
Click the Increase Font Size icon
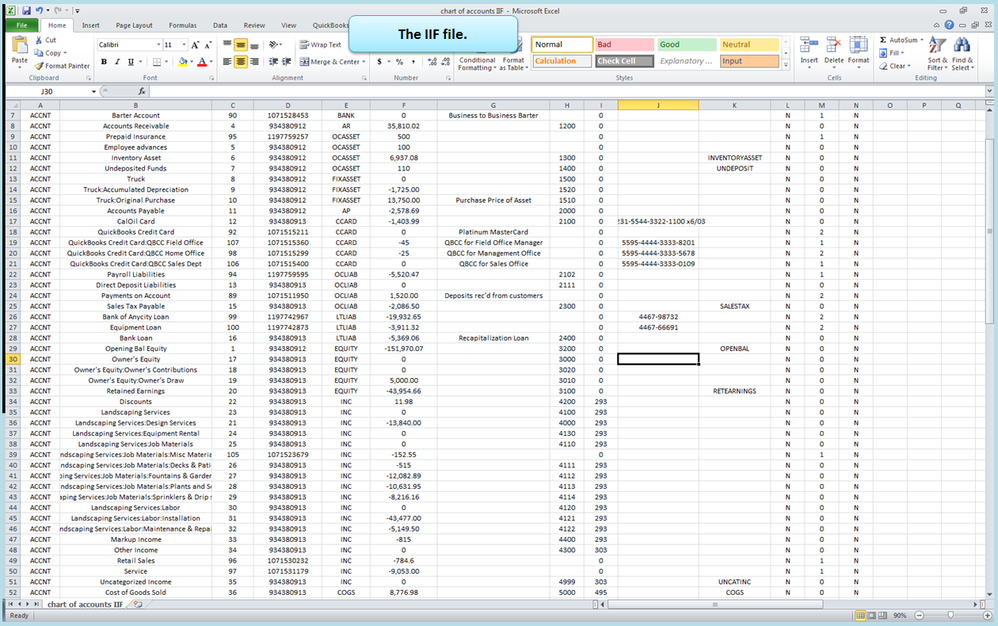click(x=195, y=45)
